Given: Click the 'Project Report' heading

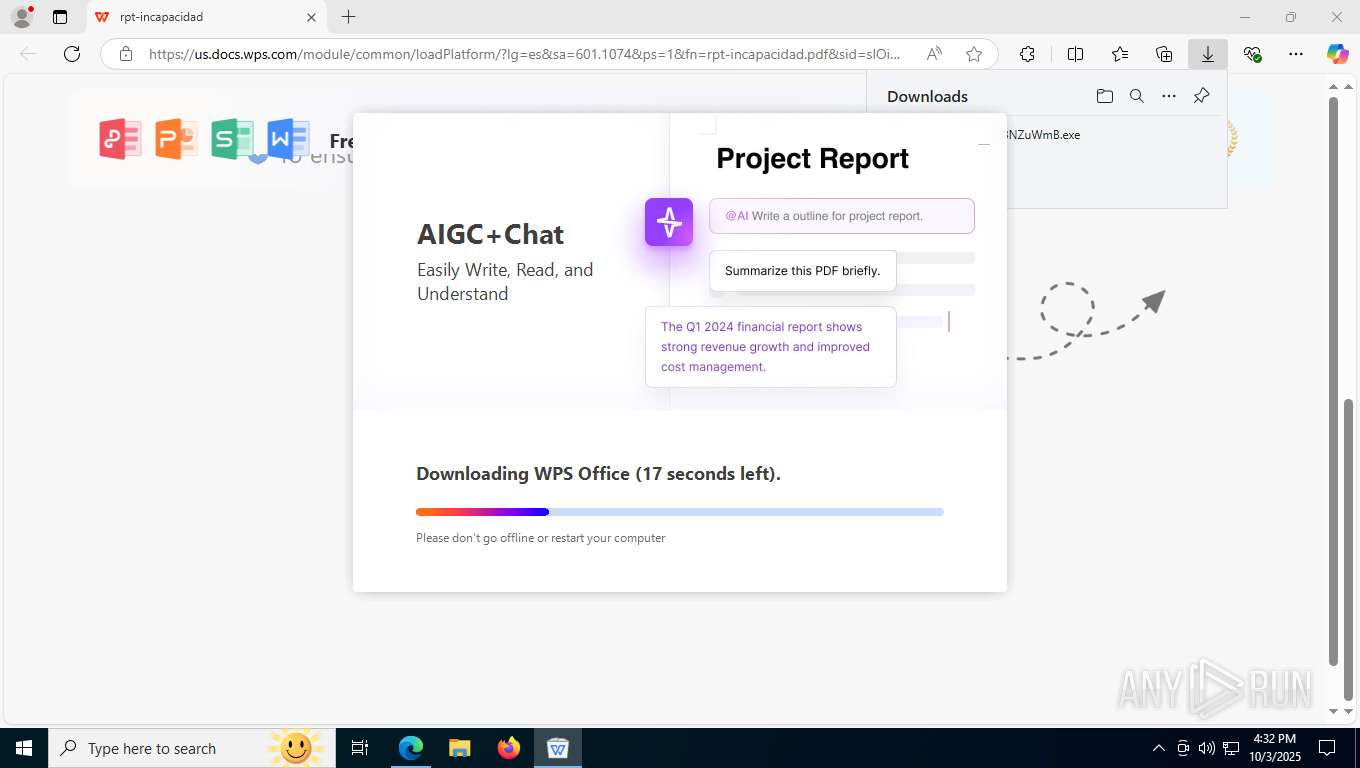Looking at the screenshot, I should (x=812, y=158).
